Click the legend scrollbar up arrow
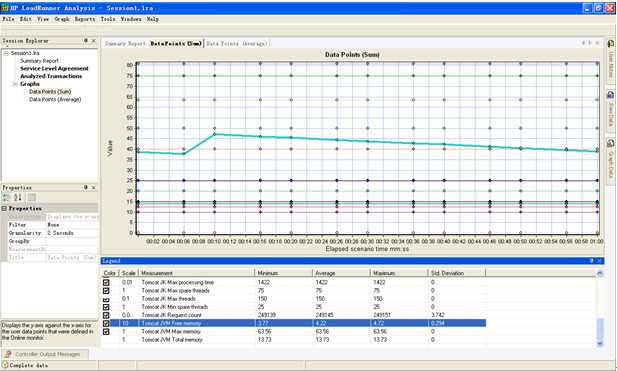 click(x=600, y=273)
